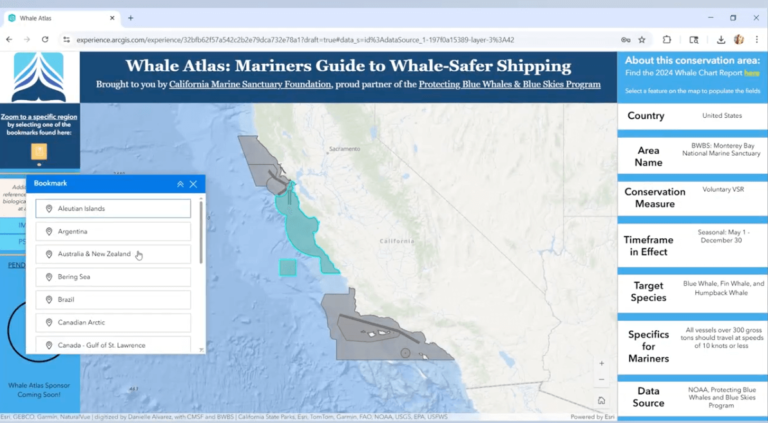768x423 pixels.
Task: Click the map home extent button
Action: click(x=601, y=399)
